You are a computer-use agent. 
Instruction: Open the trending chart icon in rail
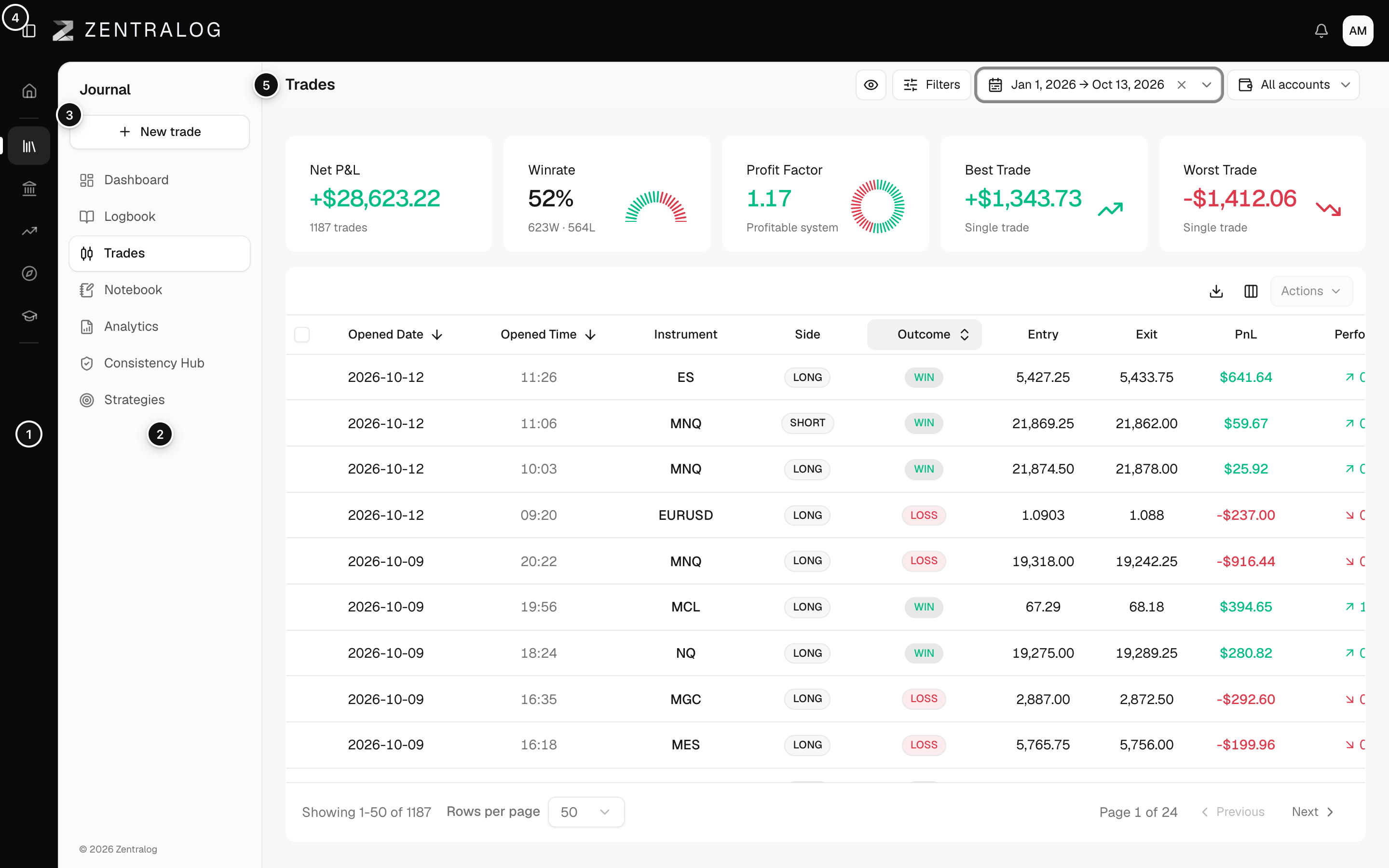pyautogui.click(x=29, y=231)
